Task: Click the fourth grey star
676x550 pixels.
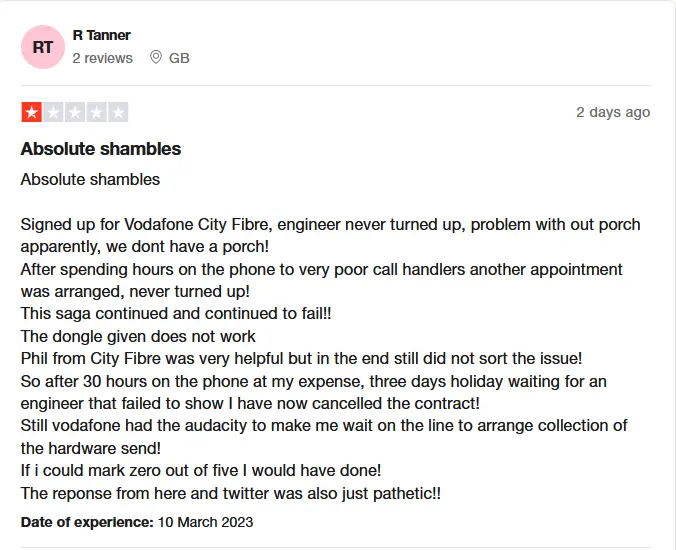Action: pyautogui.click(x=96, y=112)
